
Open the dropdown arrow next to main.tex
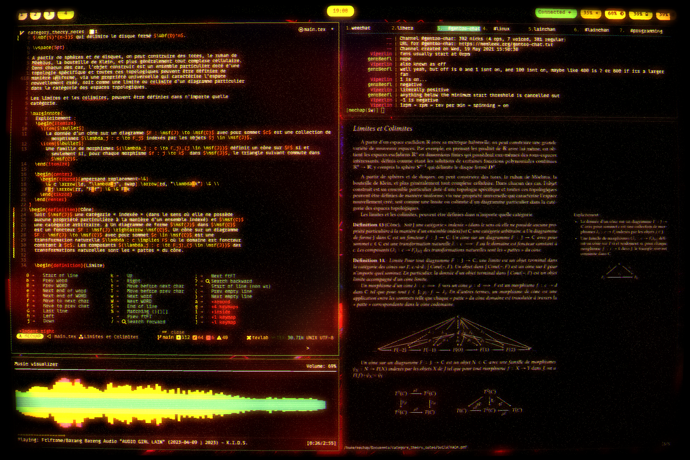332,29
